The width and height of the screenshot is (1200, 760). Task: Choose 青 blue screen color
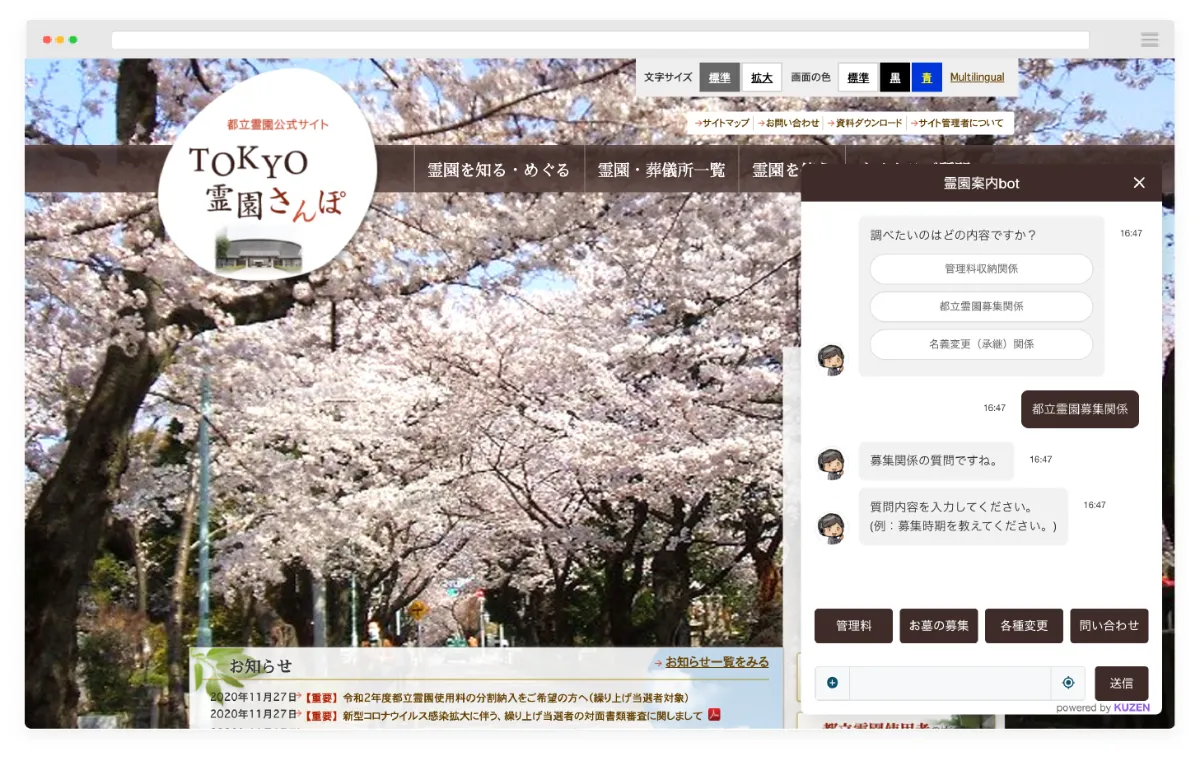[x=927, y=77]
